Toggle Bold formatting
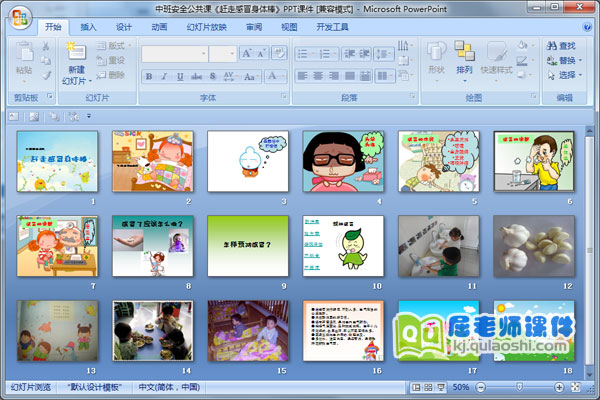Screen dimensions: 600x400 point(149,76)
